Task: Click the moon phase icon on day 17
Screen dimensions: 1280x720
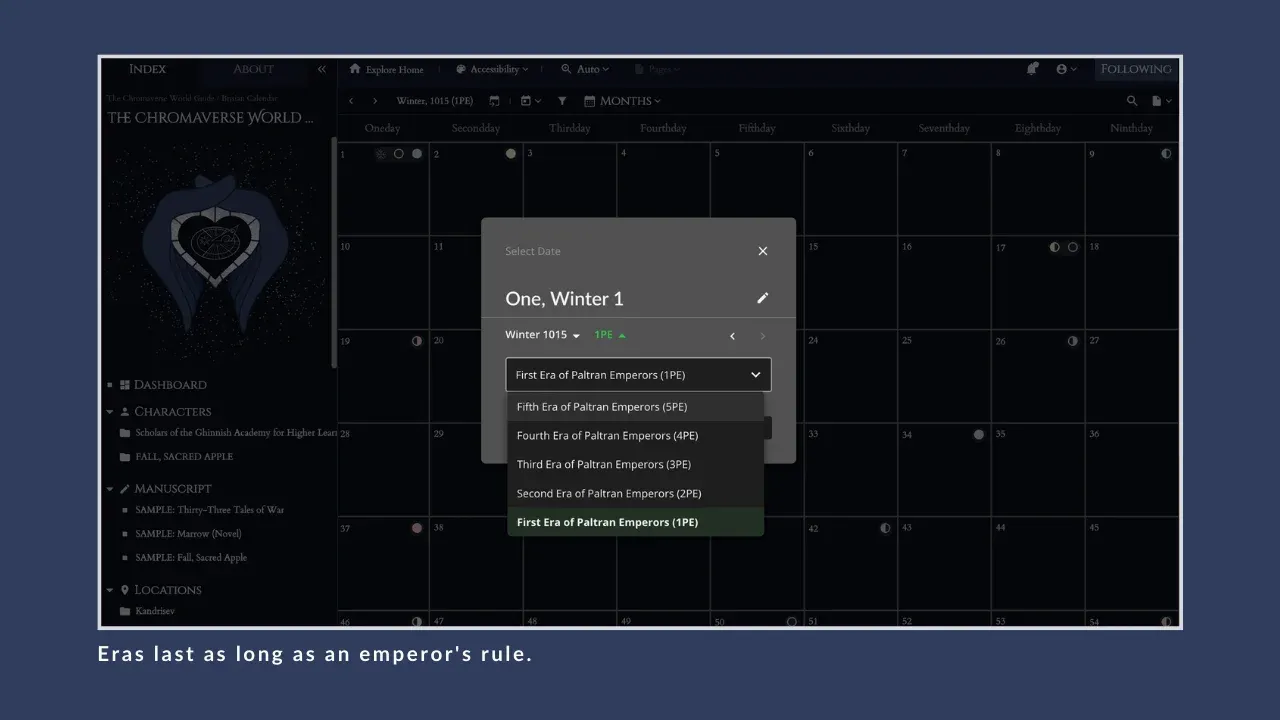Action: click(1054, 247)
